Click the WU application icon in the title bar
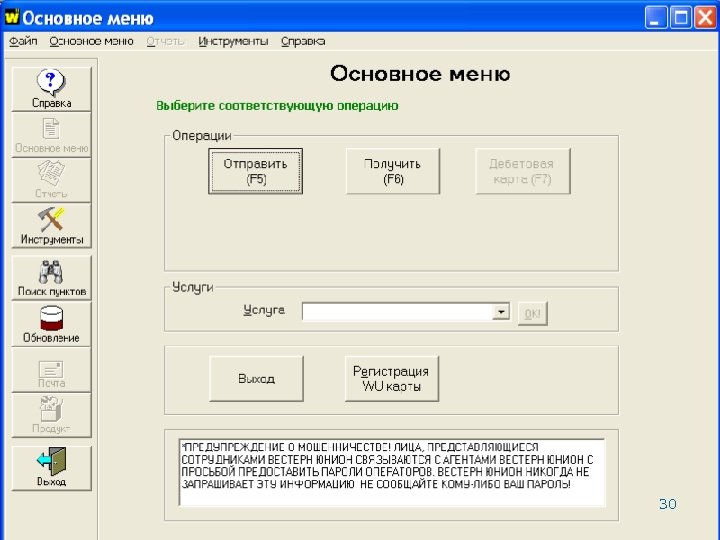The width and height of the screenshot is (720, 540). (x=12, y=17)
